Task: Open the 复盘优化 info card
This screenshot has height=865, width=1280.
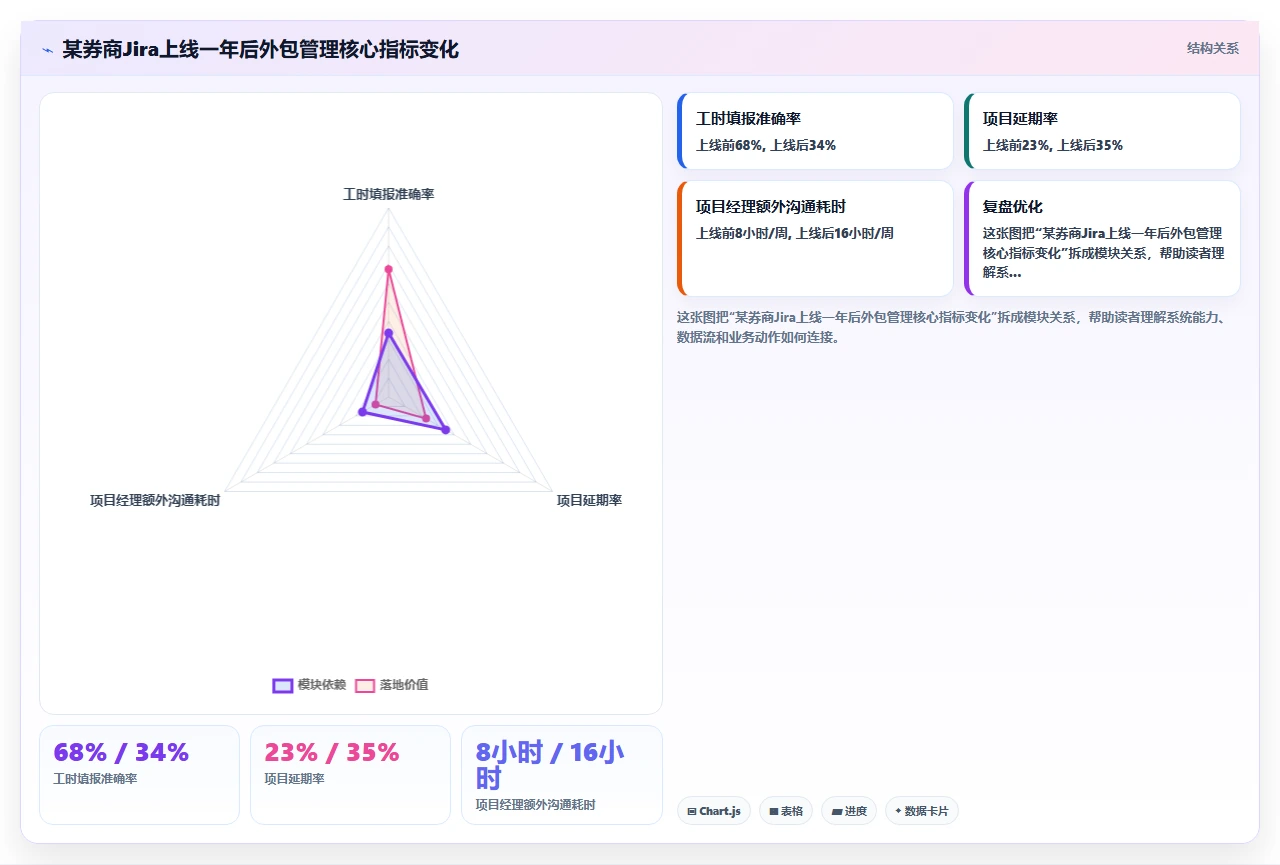Action: click(1102, 238)
